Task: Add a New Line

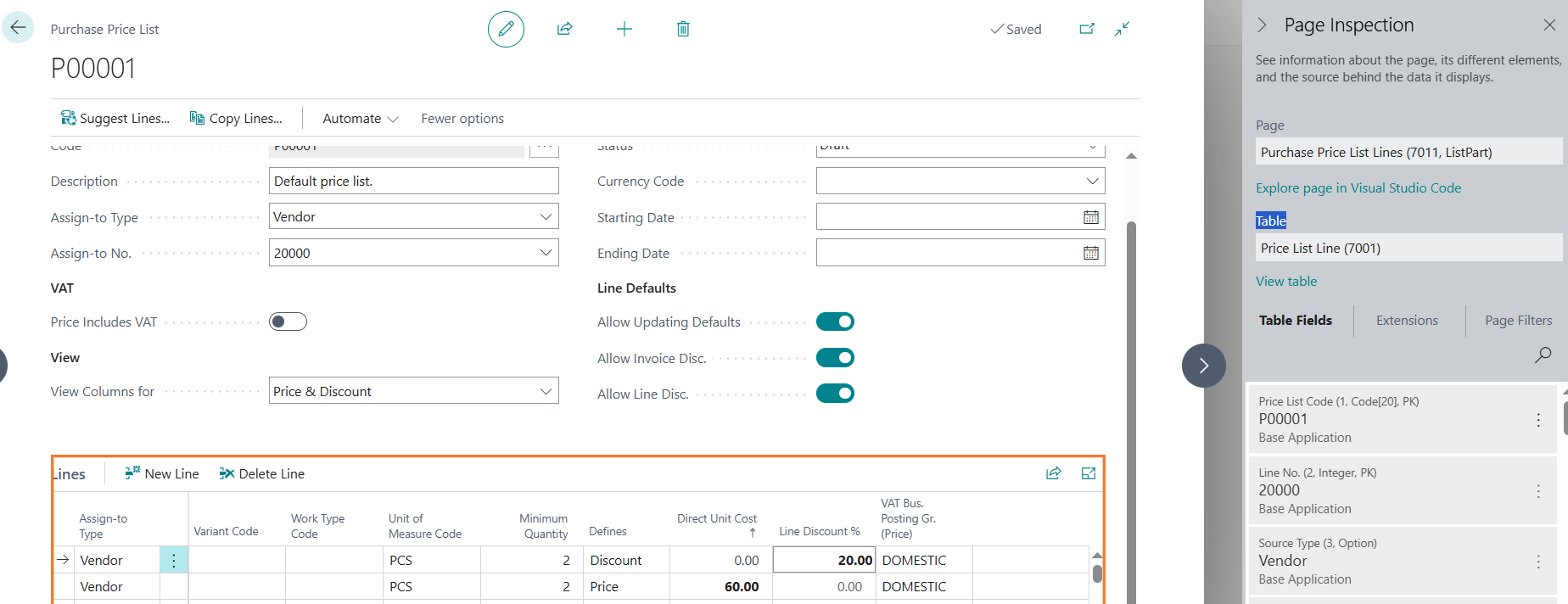Action: 161,473
